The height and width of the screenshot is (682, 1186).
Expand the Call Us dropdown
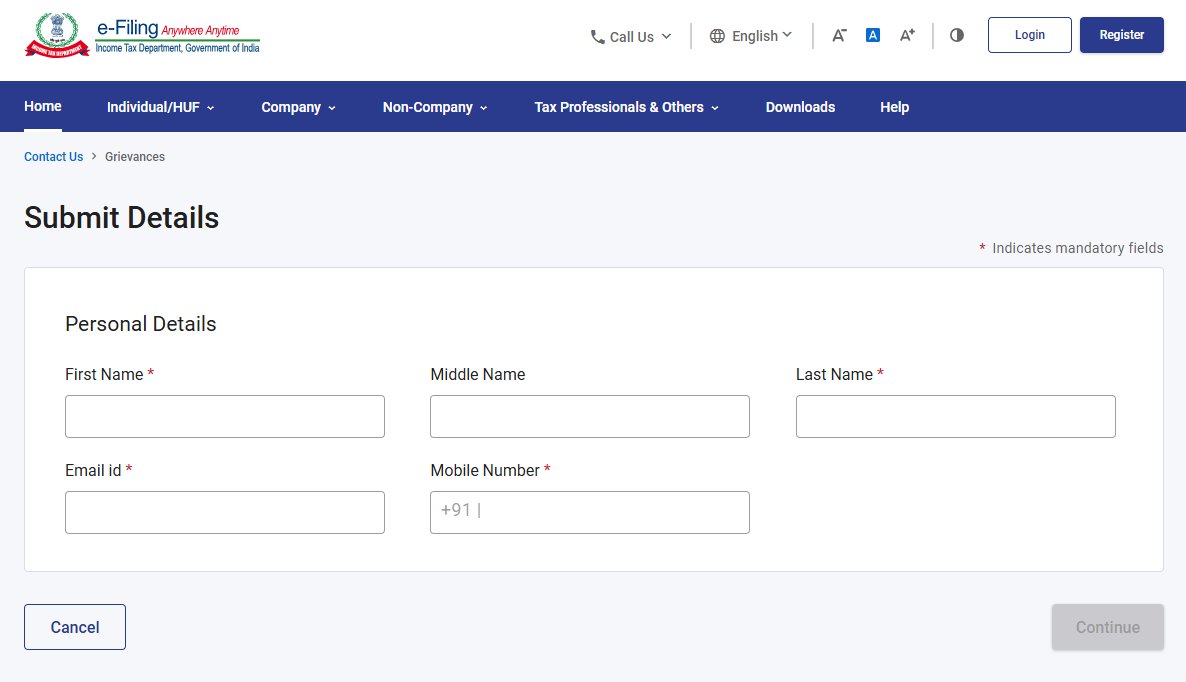[x=631, y=36]
